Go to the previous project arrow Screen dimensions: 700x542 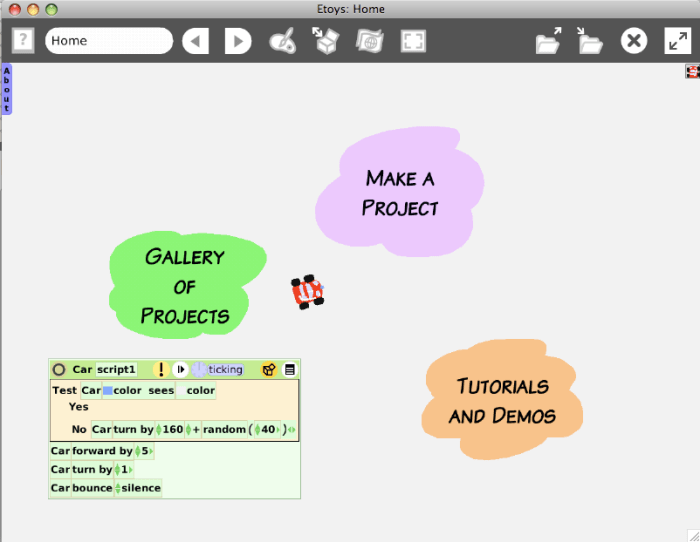(x=196, y=41)
